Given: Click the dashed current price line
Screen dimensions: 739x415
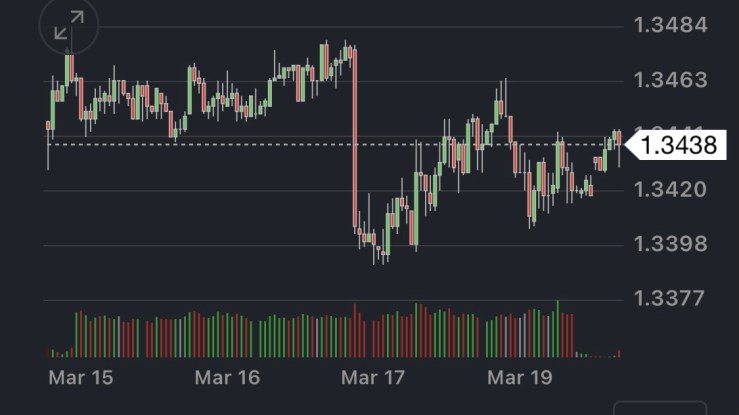Looking at the screenshot, I should 300,144.
